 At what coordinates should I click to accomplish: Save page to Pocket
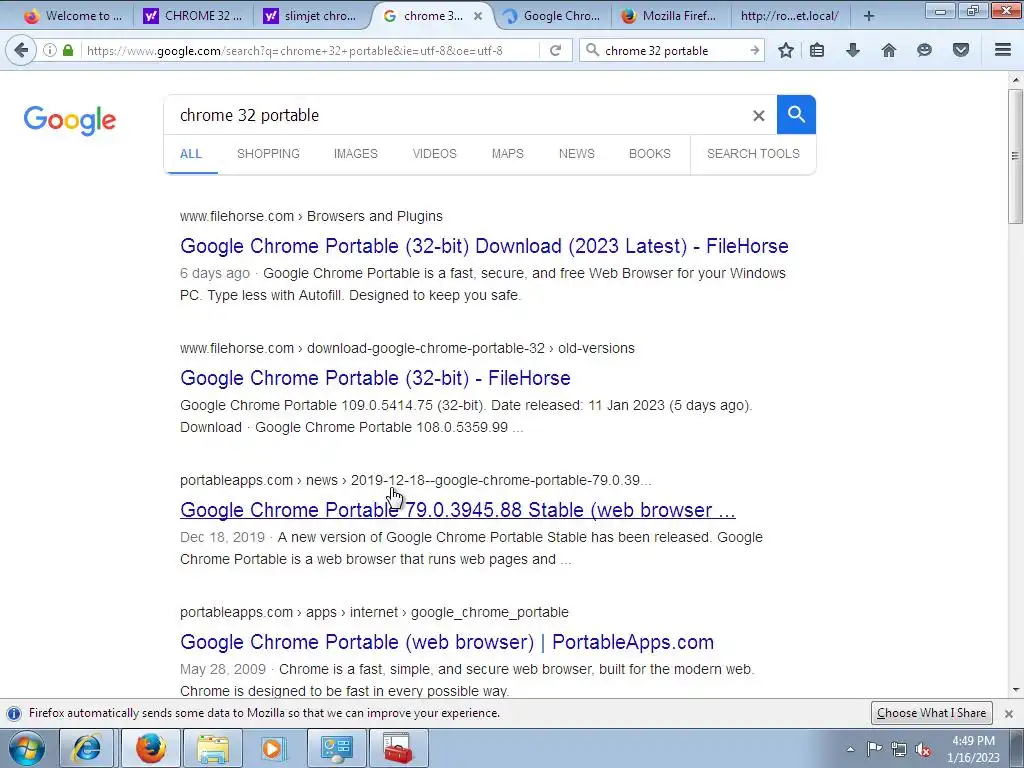click(x=961, y=50)
